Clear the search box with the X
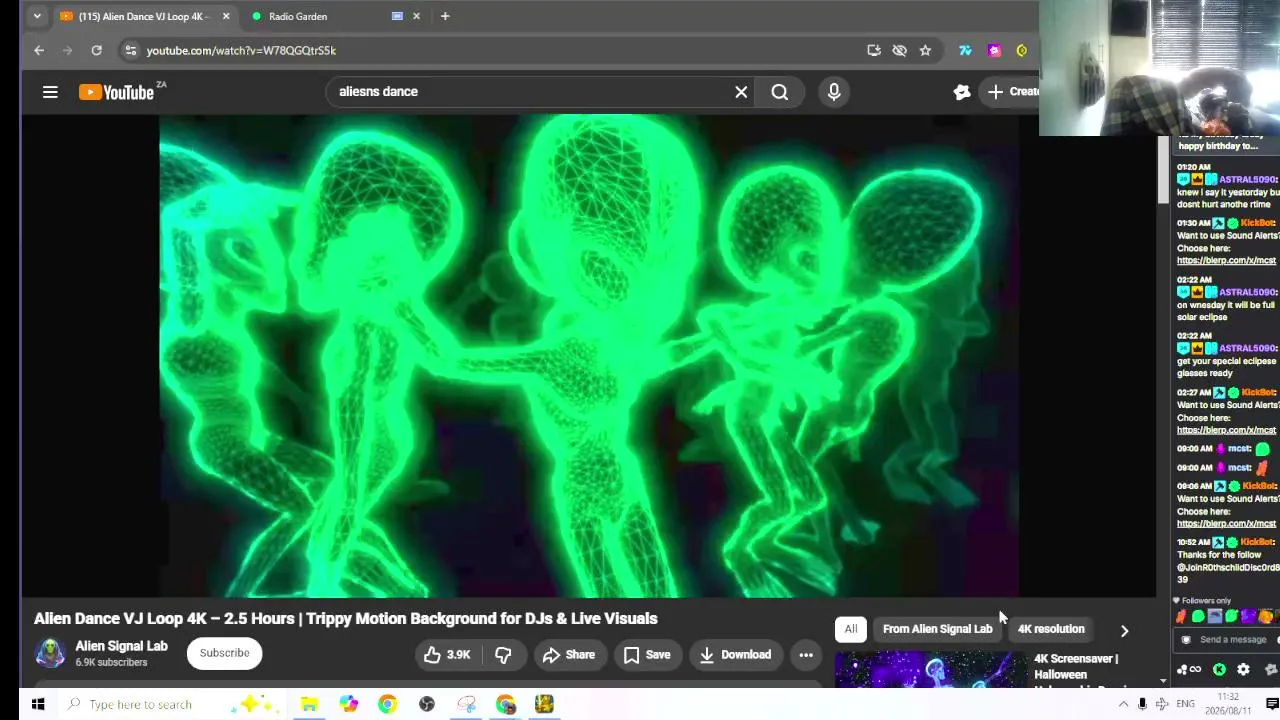This screenshot has width=1280, height=720. 741,92
